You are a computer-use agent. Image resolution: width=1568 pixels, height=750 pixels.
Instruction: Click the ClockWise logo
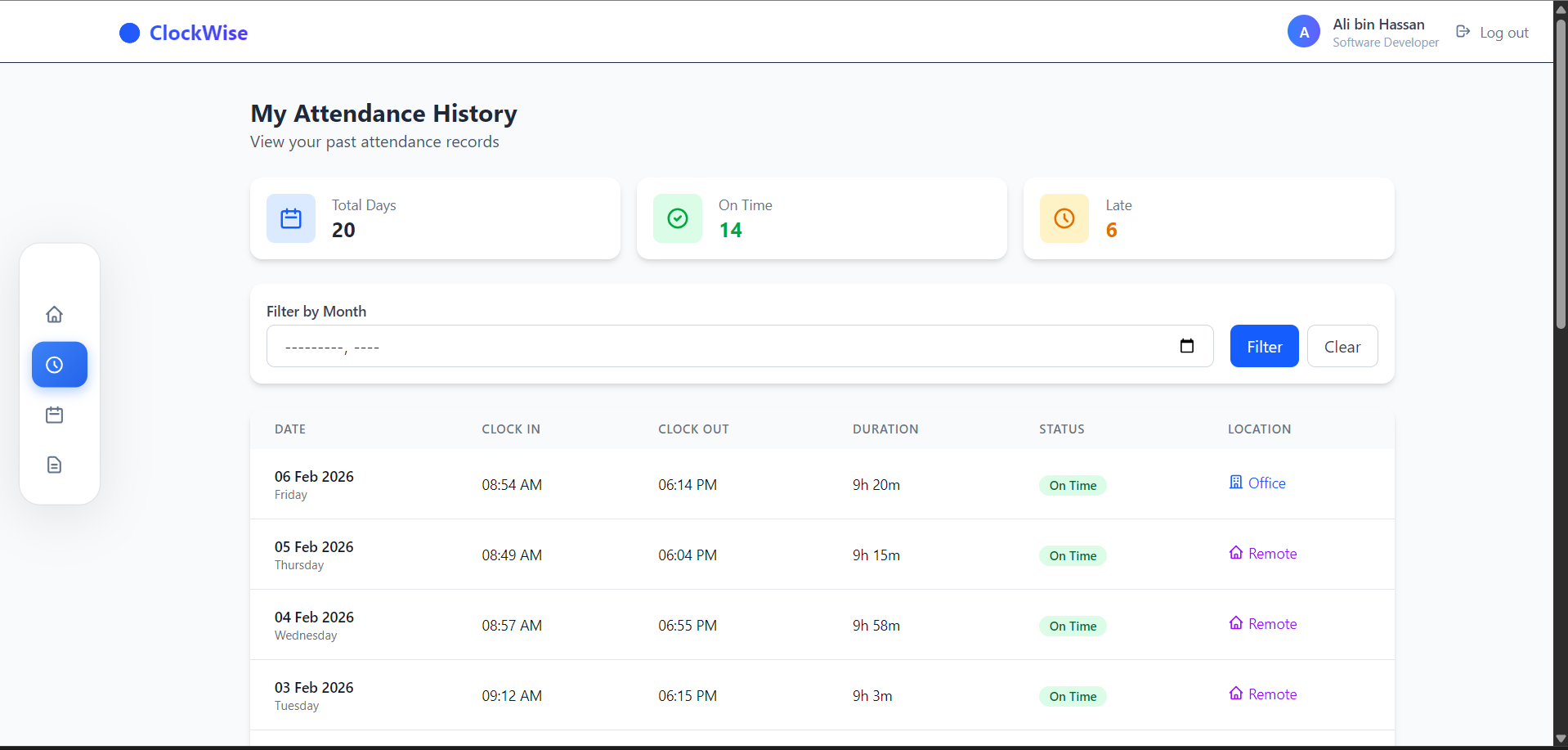click(184, 33)
